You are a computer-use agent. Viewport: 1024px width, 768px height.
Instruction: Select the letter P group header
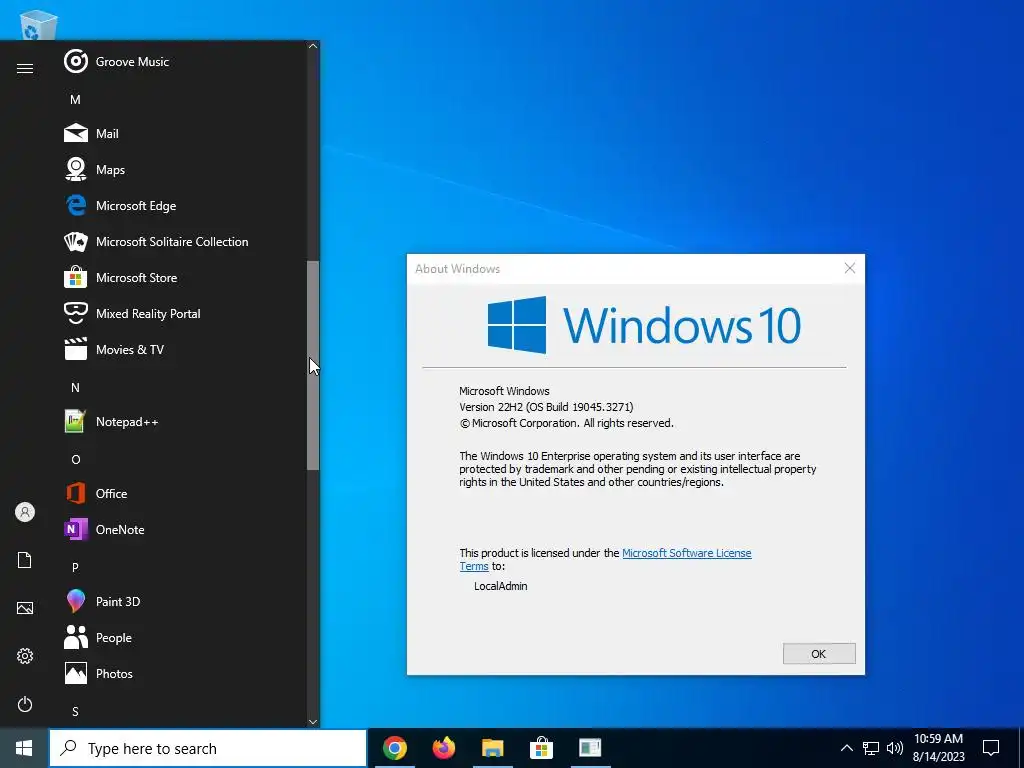75,567
